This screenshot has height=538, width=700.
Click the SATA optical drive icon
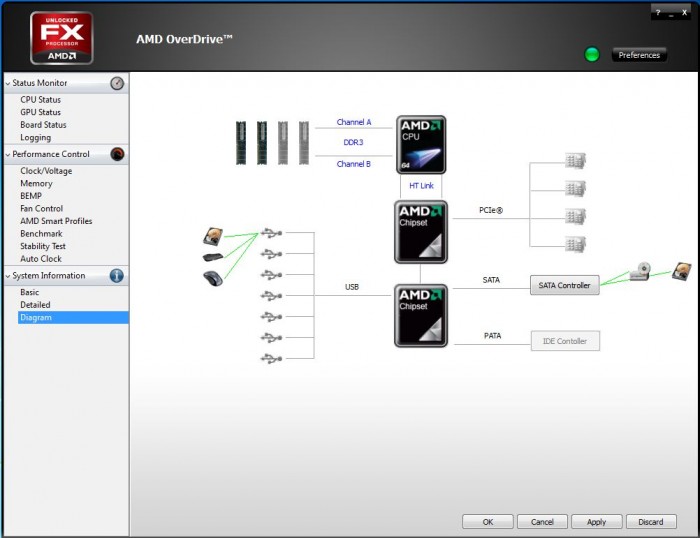[x=640, y=271]
